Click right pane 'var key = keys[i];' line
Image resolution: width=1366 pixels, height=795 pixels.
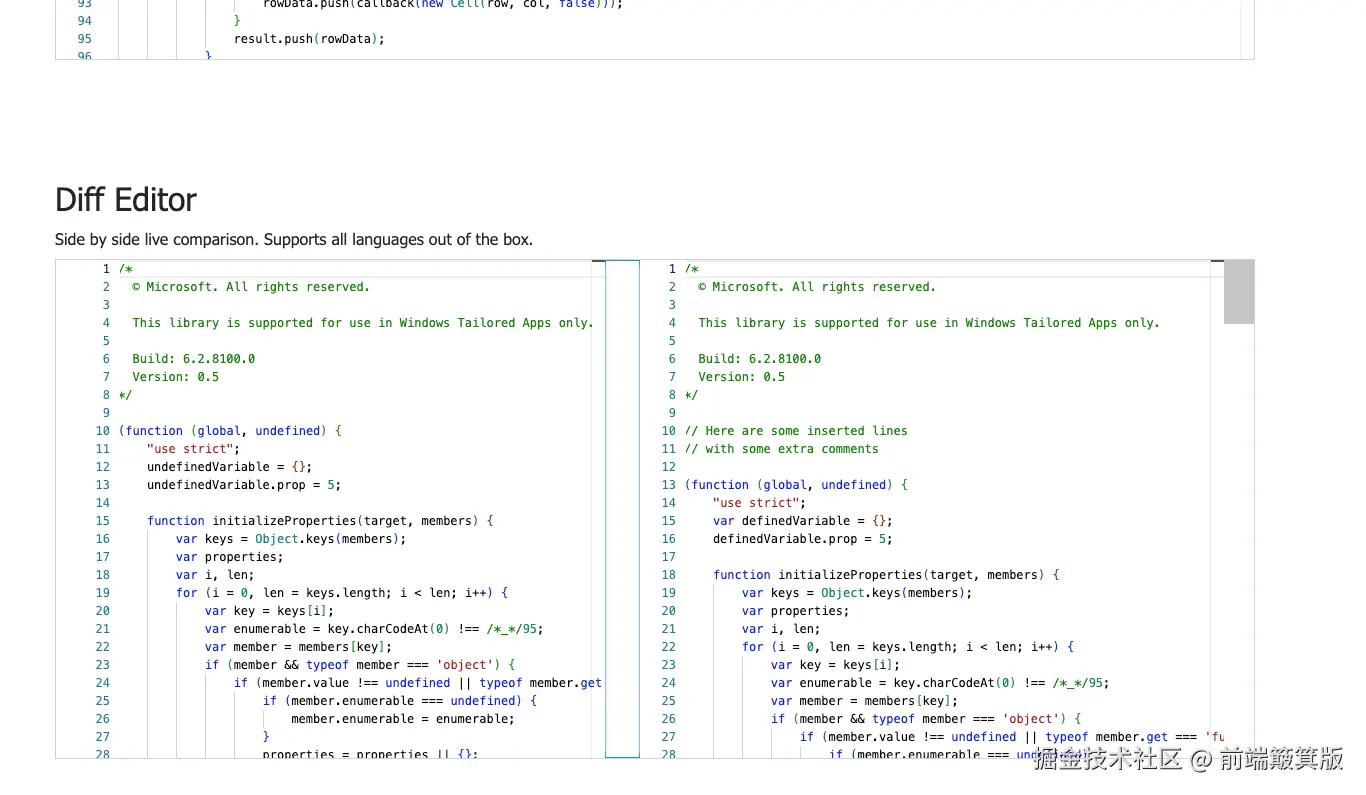click(x=835, y=665)
